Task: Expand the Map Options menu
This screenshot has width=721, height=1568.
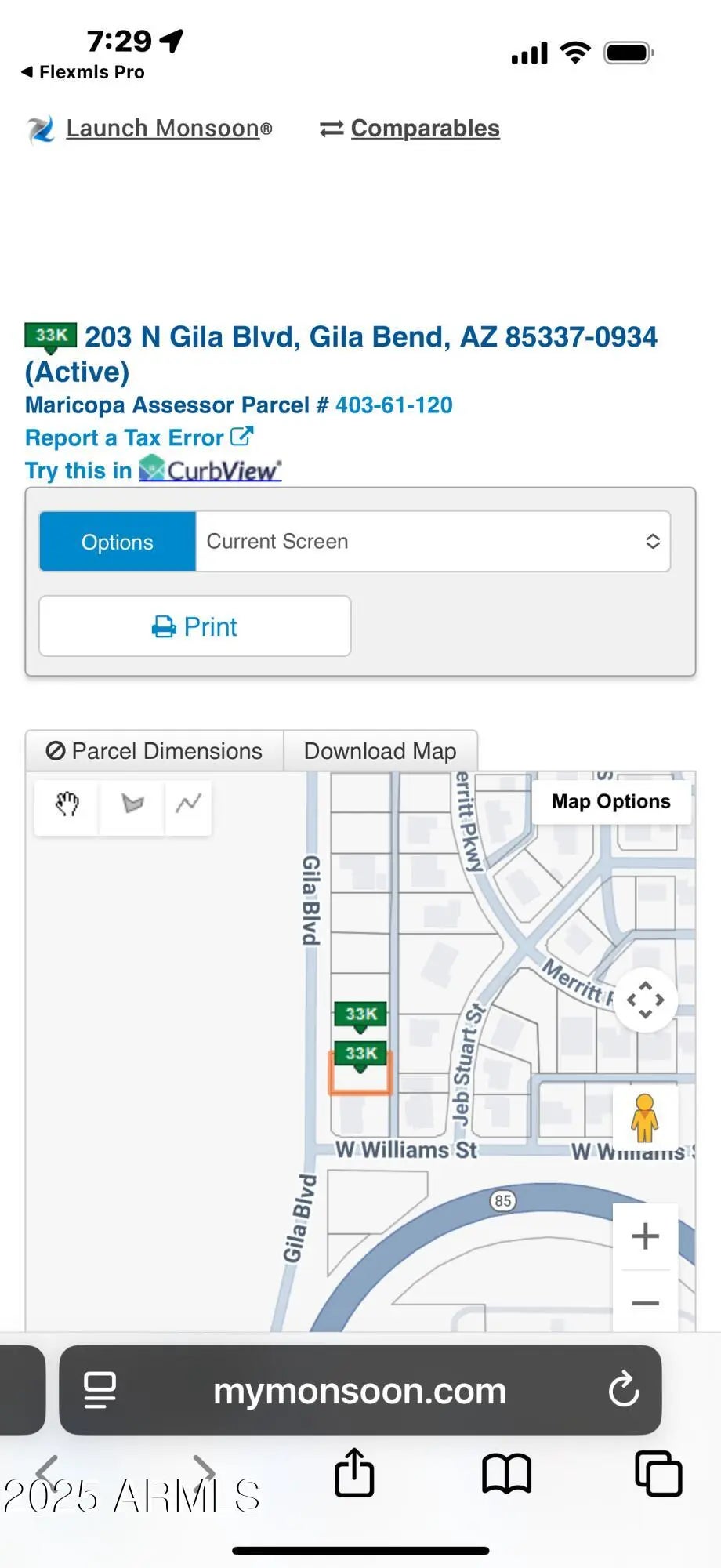Action: (610, 801)
